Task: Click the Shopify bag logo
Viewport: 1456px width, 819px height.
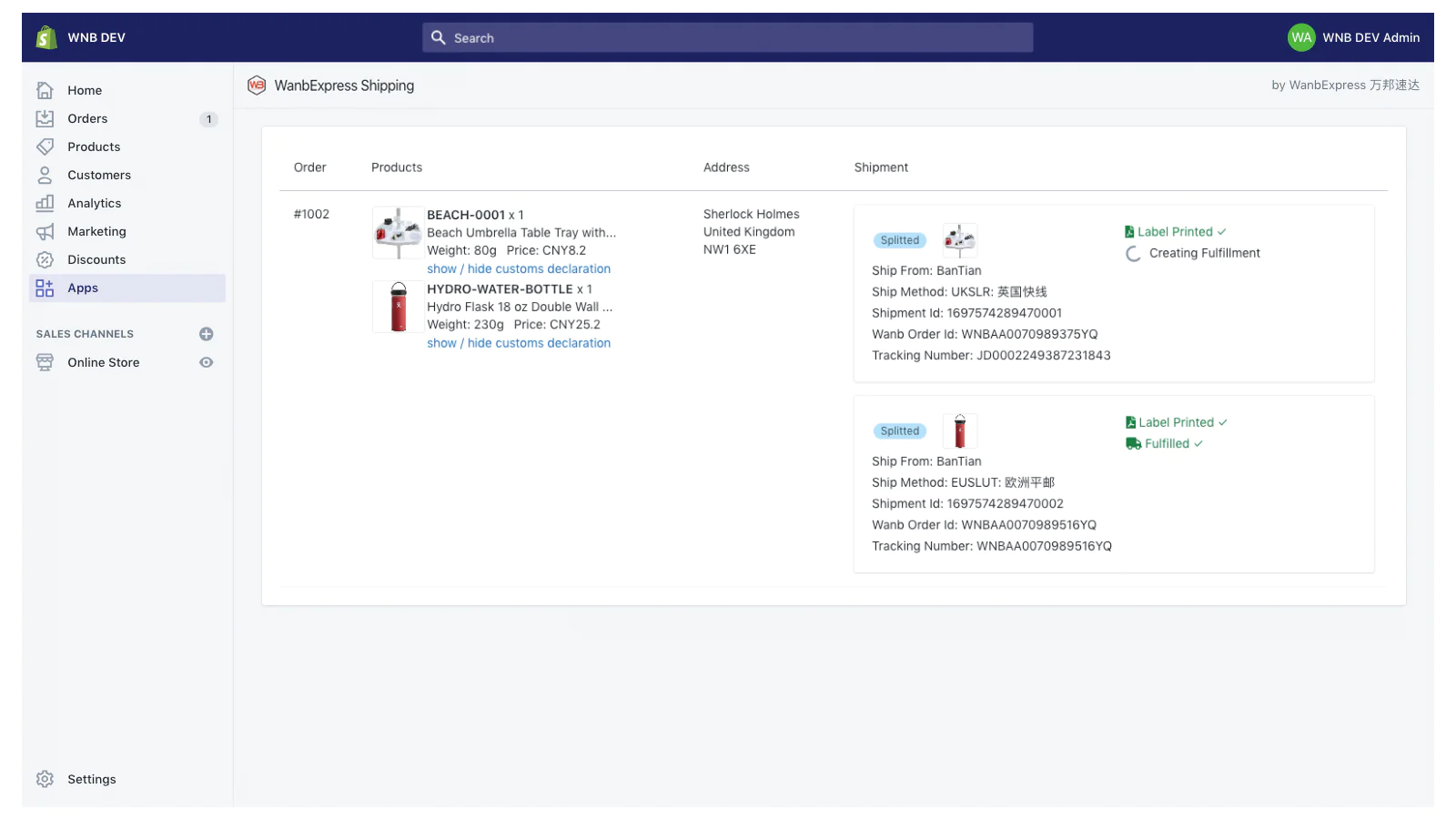Action: 46,37
